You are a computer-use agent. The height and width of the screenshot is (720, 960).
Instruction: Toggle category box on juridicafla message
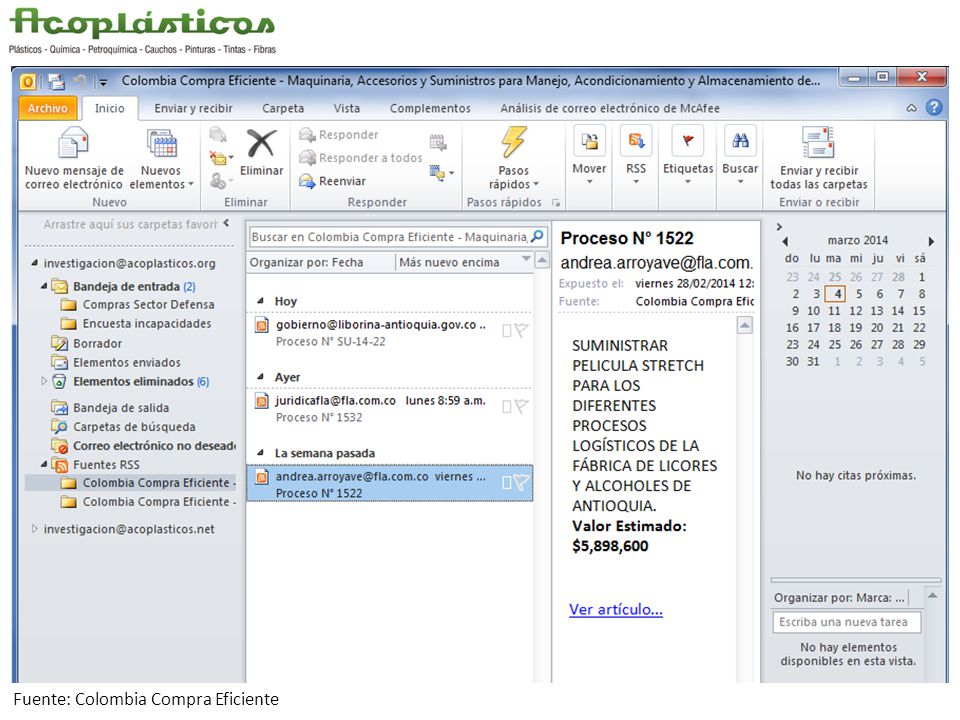tap(506, 407)
